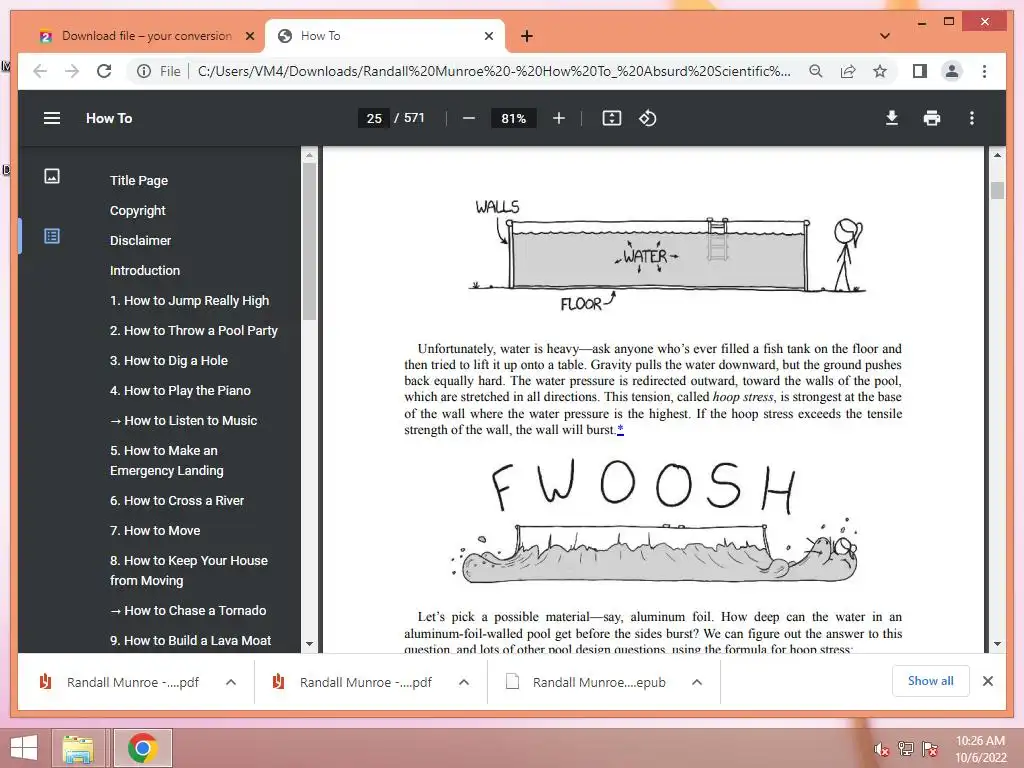Close the downloads bar
Screen dimensions: 1024x768
click(x=987, y=681)
